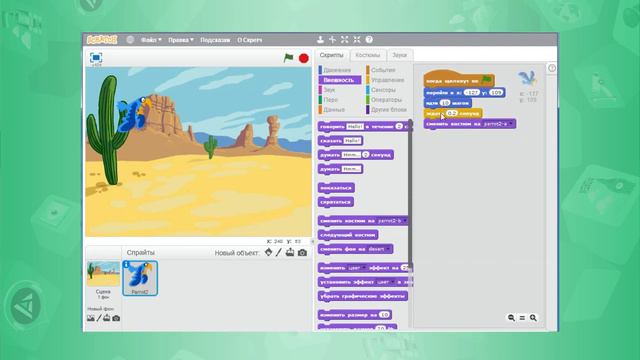Paint a new sprite
The image size is (640, 360).
[x=279, y=252]
